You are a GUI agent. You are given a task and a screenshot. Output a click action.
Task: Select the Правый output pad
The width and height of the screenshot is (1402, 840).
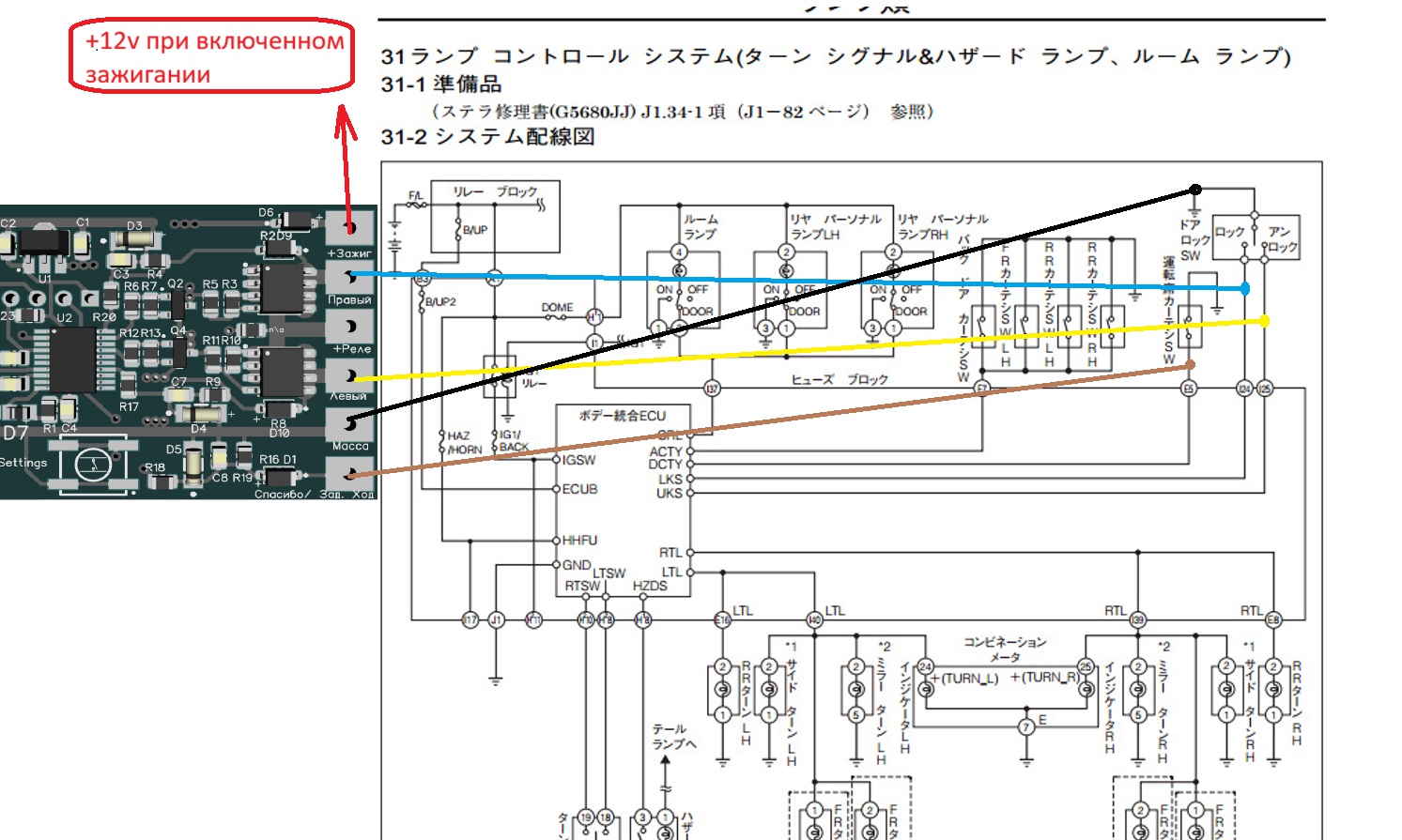pos(349,276)
